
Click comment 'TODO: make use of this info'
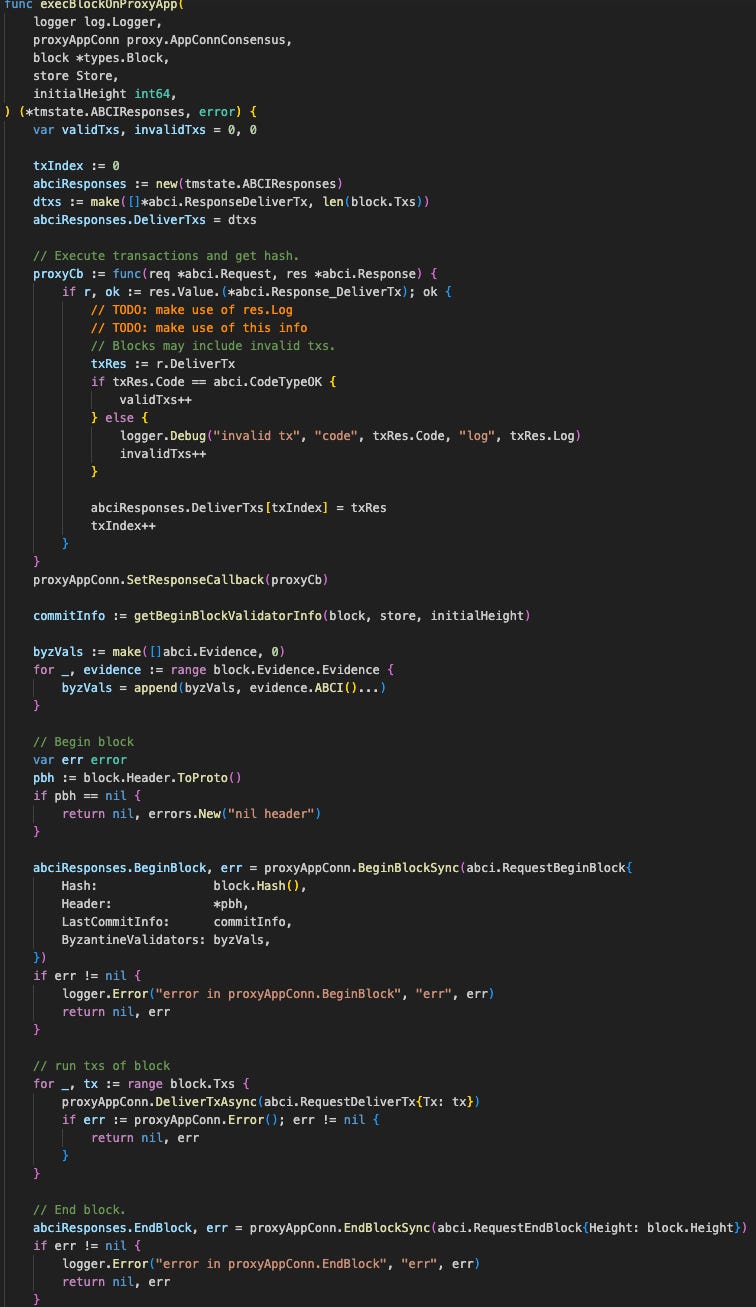click(199, 327)
